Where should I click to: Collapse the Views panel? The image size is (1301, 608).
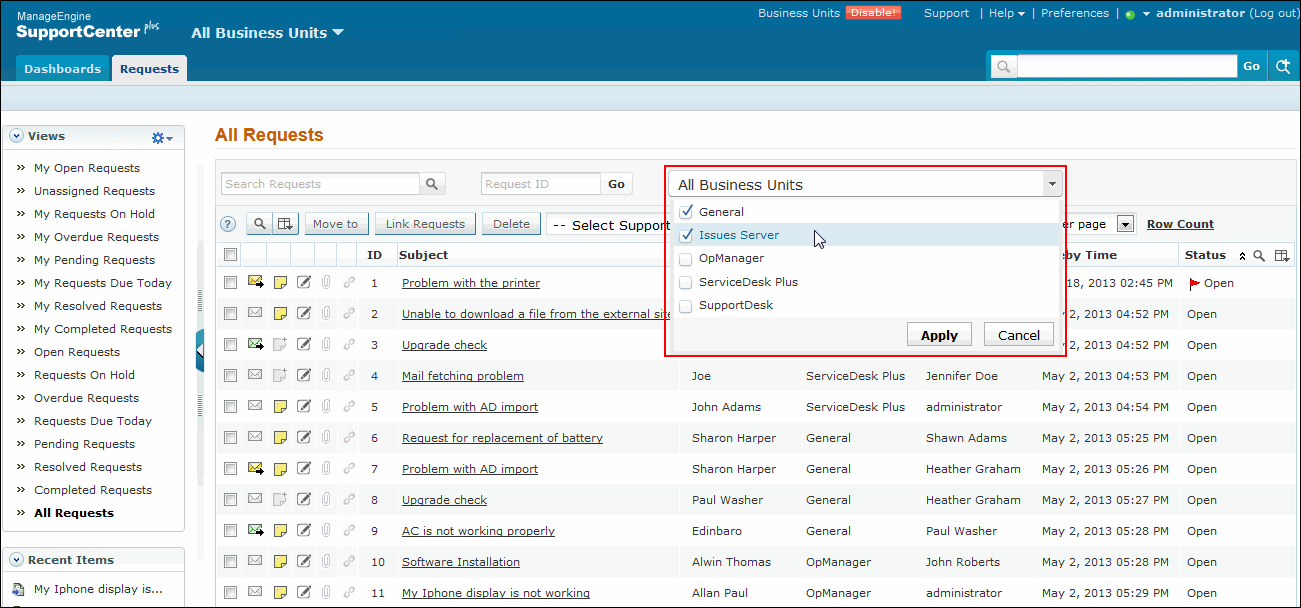coord(17,136)
